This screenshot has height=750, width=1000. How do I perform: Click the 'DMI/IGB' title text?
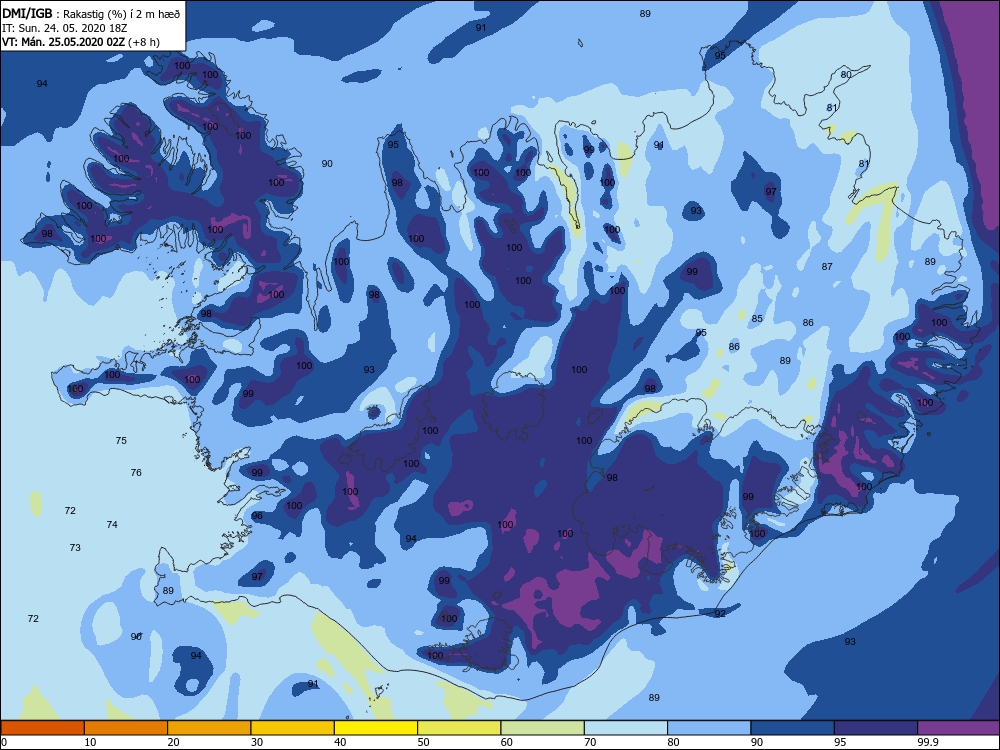pyautogui.click(x=27, y=13)
